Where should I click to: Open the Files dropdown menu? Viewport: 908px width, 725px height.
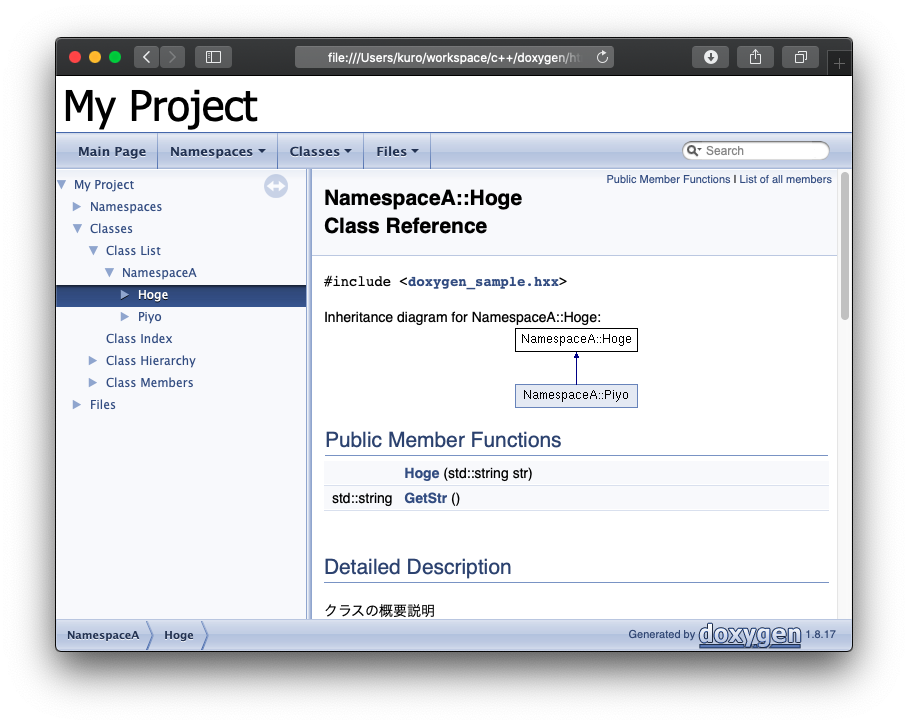coord(397,151)
